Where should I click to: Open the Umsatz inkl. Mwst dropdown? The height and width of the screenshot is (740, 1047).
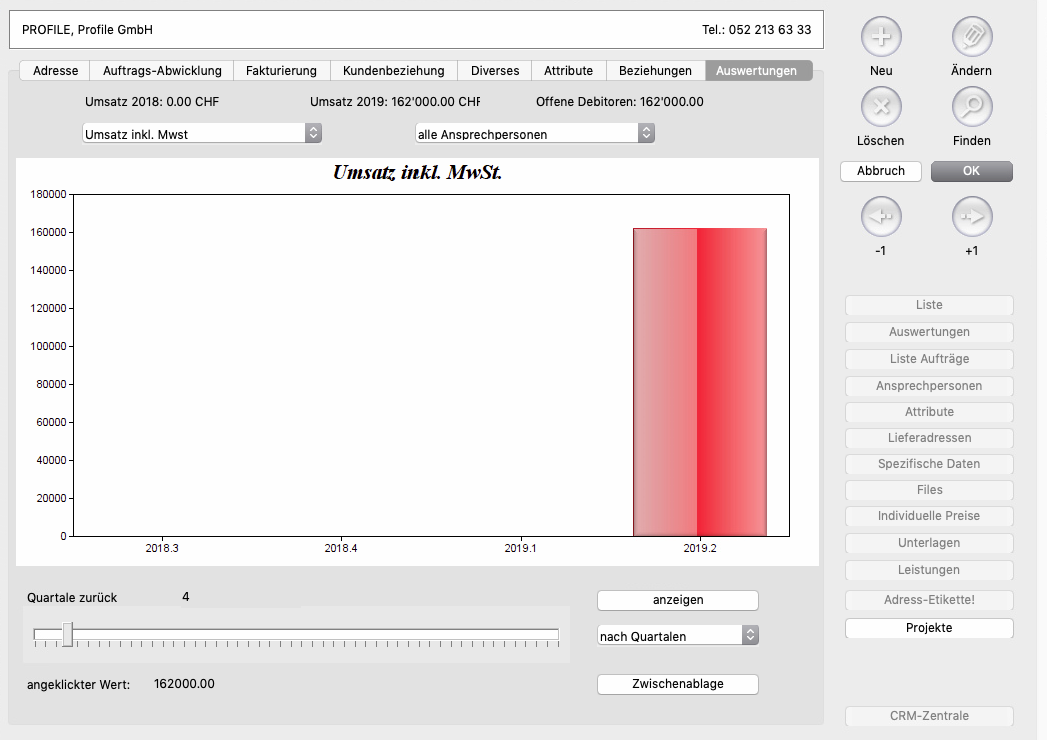pos(202,133)
